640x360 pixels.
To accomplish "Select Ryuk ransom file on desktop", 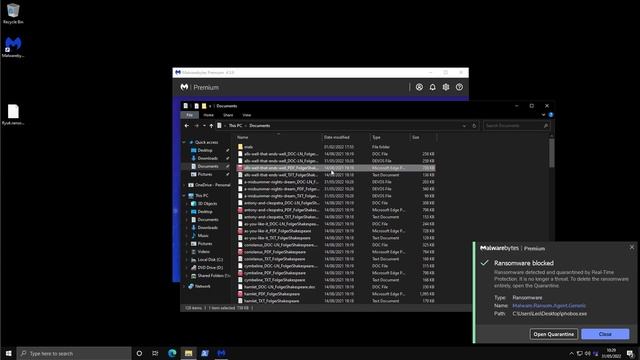I will point(13,115).
